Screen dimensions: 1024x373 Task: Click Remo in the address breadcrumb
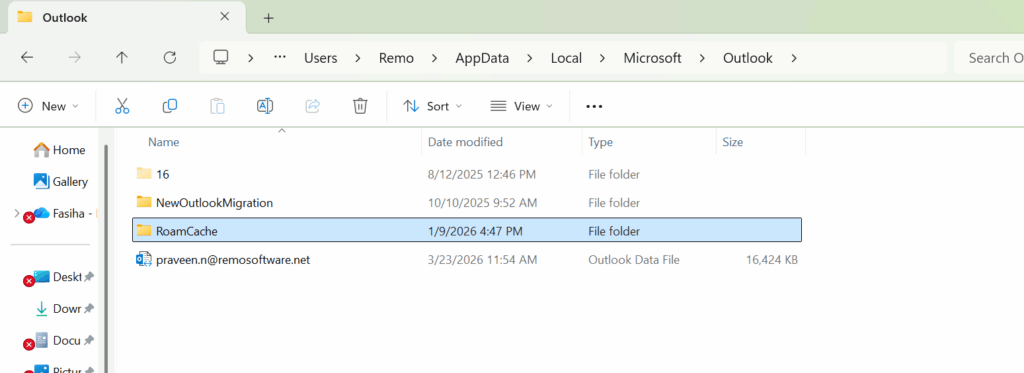[x=396, y=57]
